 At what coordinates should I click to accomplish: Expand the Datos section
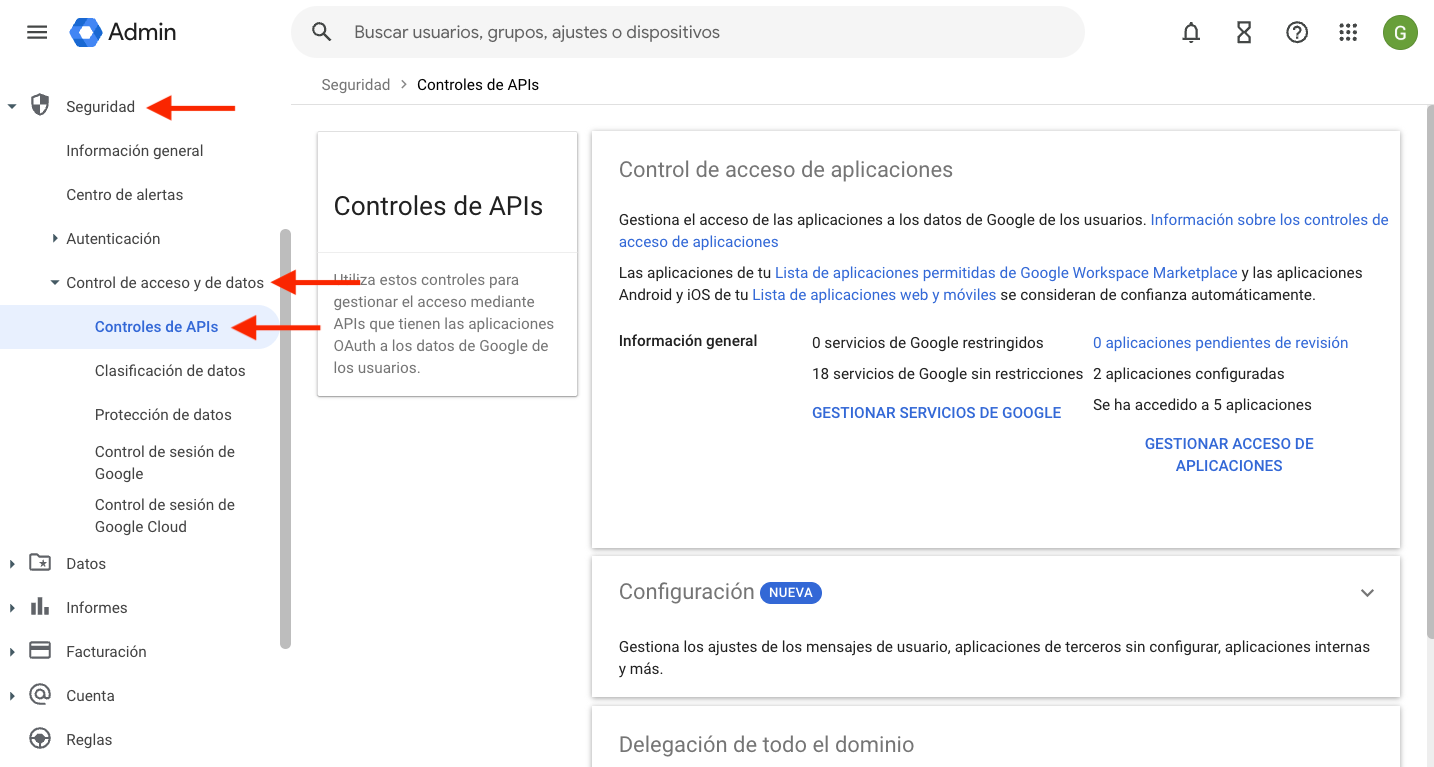(x=12, y=564)
